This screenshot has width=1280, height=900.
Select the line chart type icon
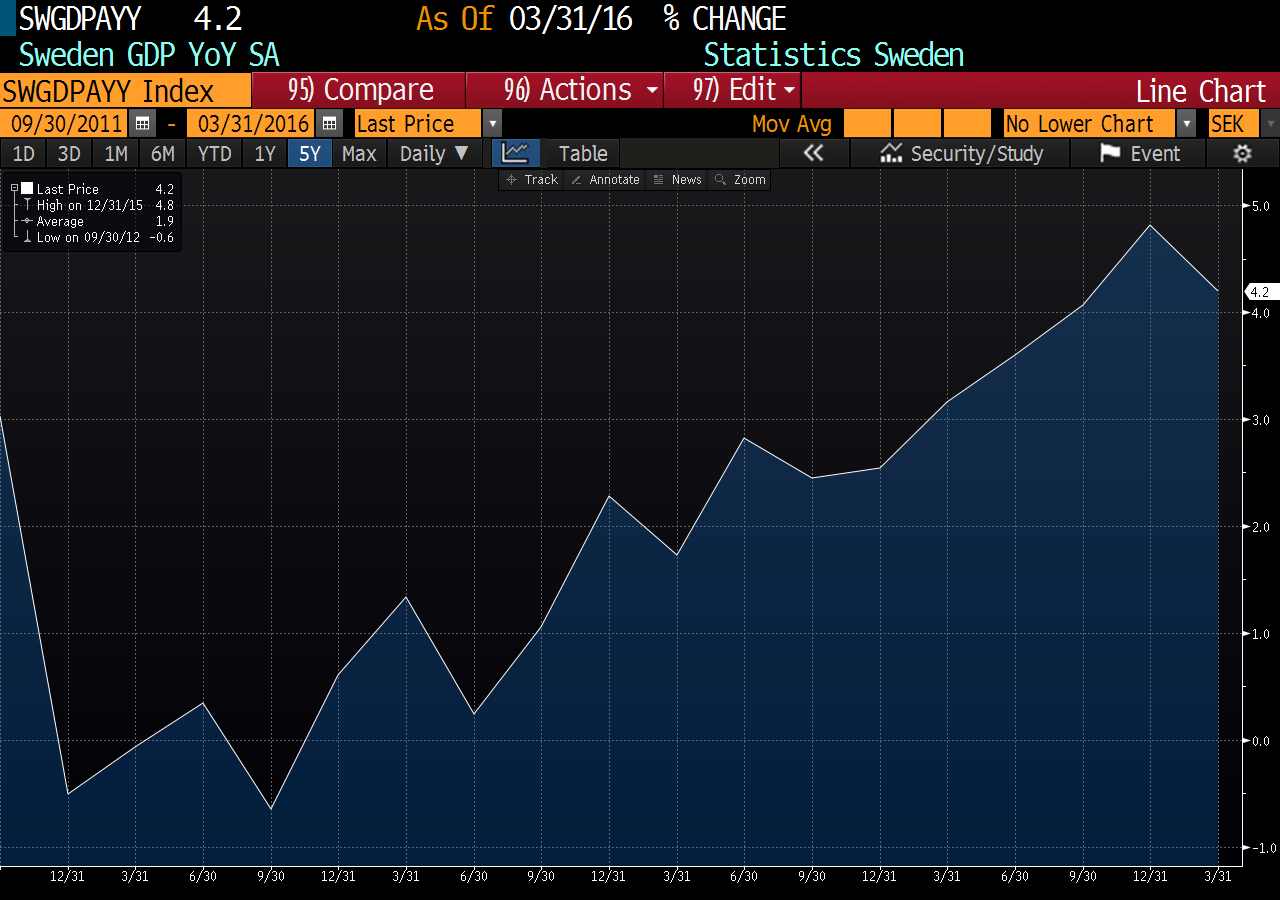click(x=514, y=153)
